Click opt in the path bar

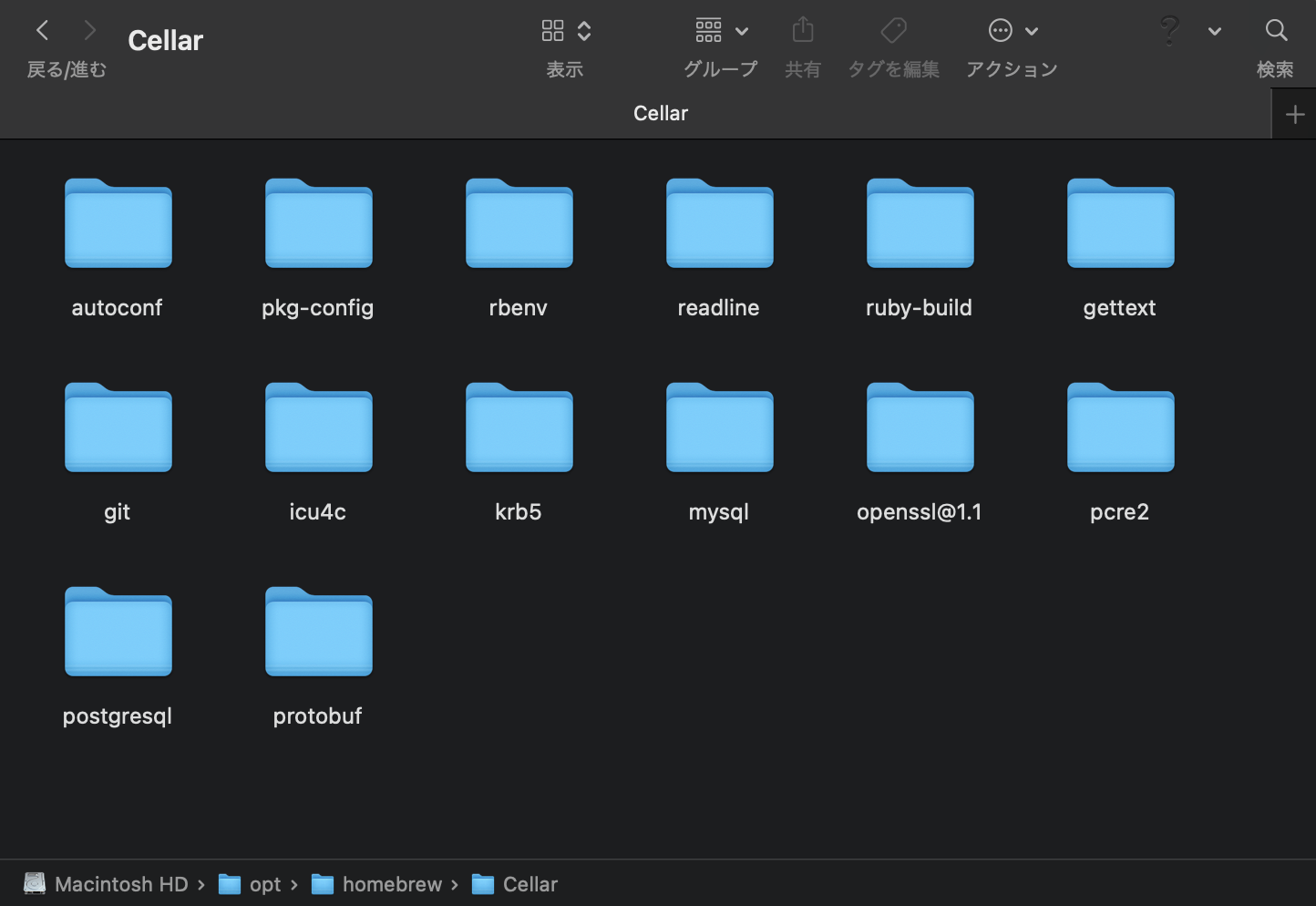(251, 884)
